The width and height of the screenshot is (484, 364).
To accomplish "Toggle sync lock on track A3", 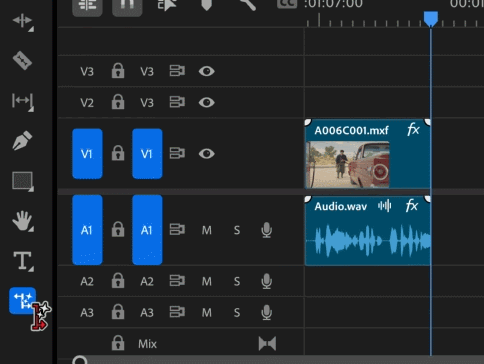I will (177, 312).
